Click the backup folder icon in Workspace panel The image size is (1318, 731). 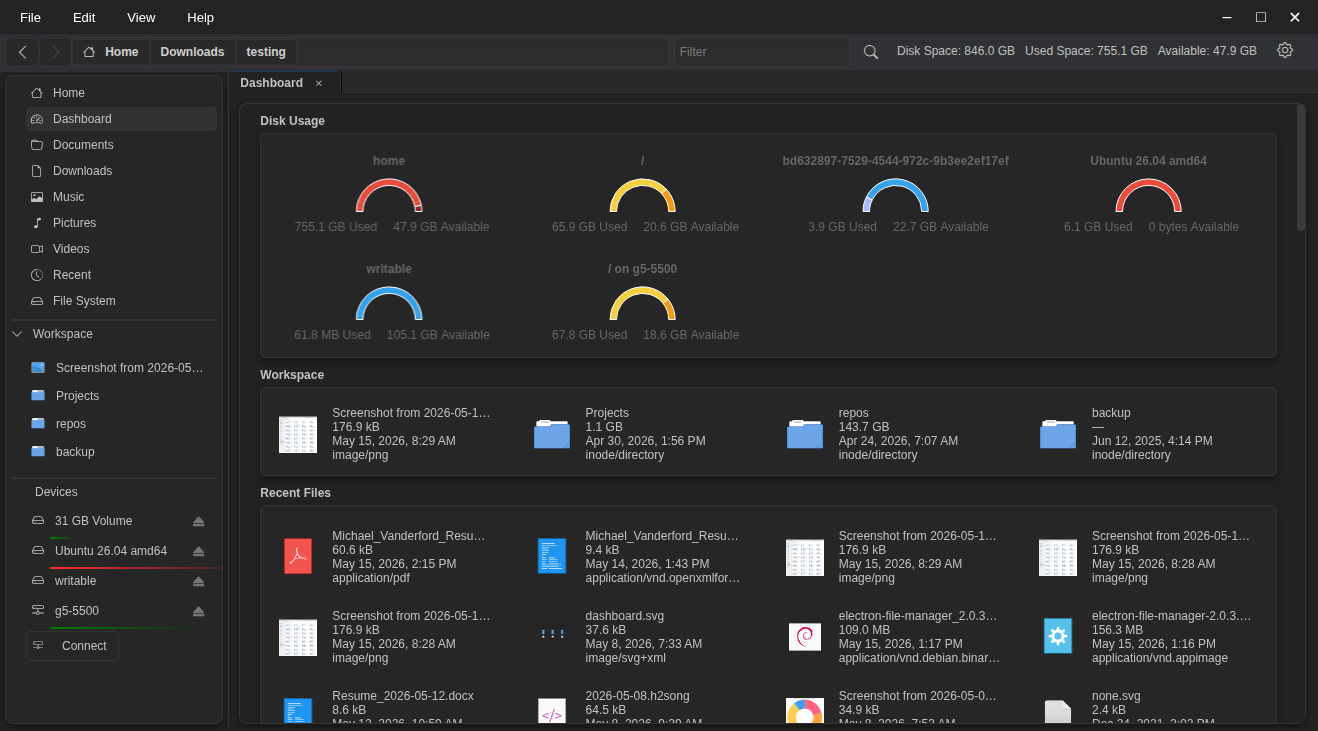coord(1058,434)
